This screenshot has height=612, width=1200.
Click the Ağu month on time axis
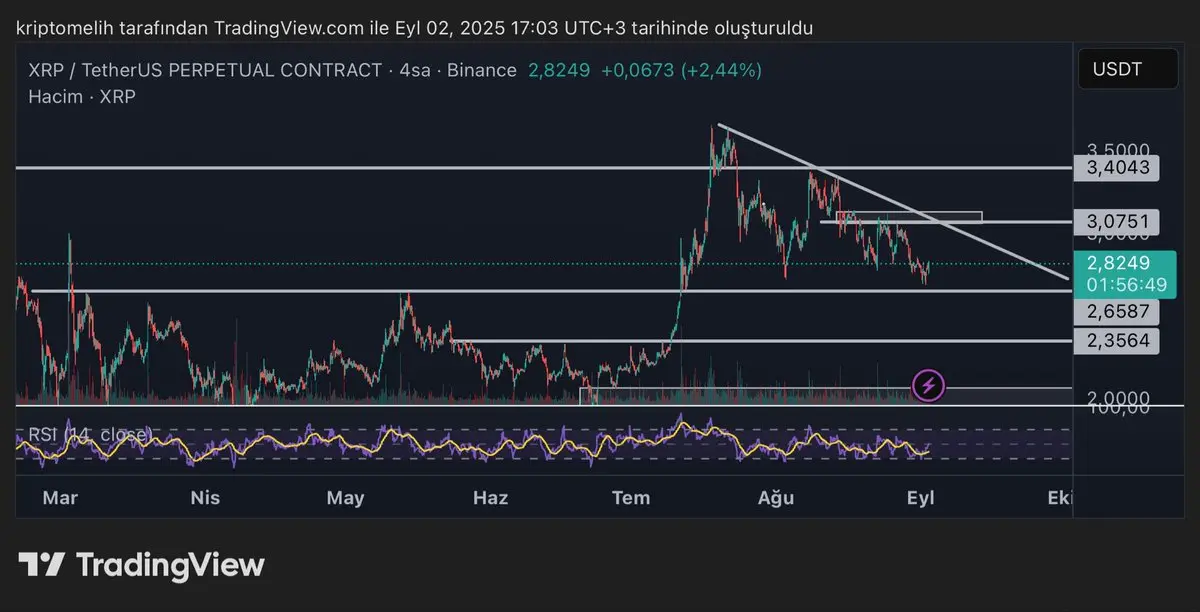click(776, 498)
